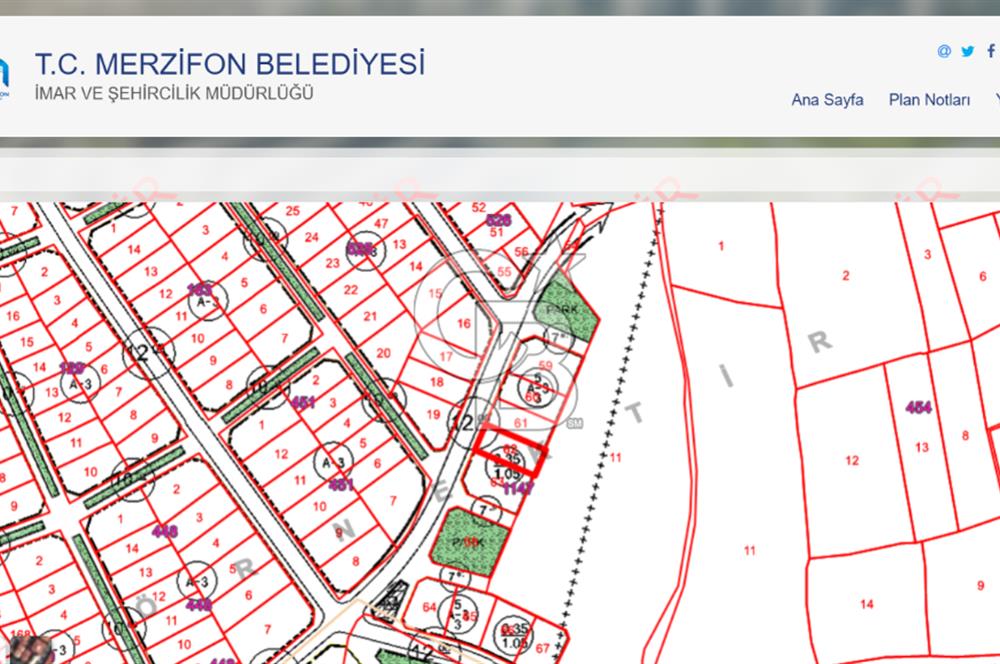Click the lower green PARK area
This screenshot has width=1000, height=664.
click(x=469, y=542)
